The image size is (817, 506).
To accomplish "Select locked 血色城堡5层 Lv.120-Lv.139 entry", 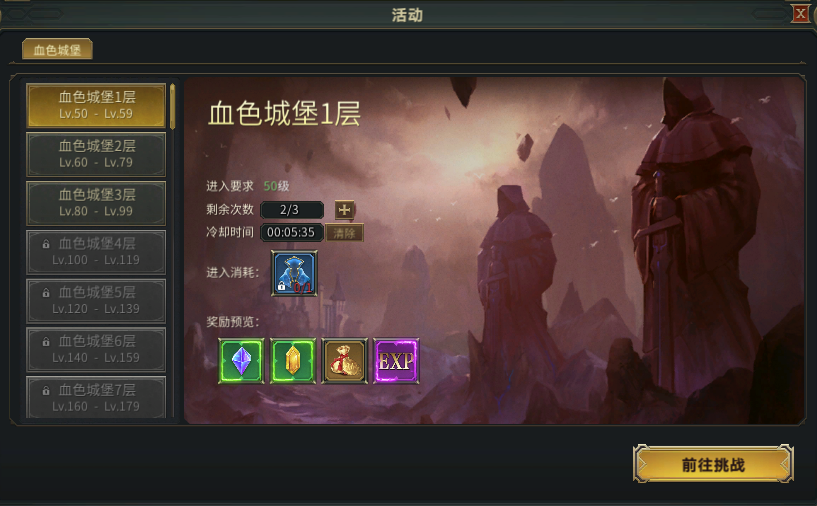I will pyautogui.click(x=96, y=301).
